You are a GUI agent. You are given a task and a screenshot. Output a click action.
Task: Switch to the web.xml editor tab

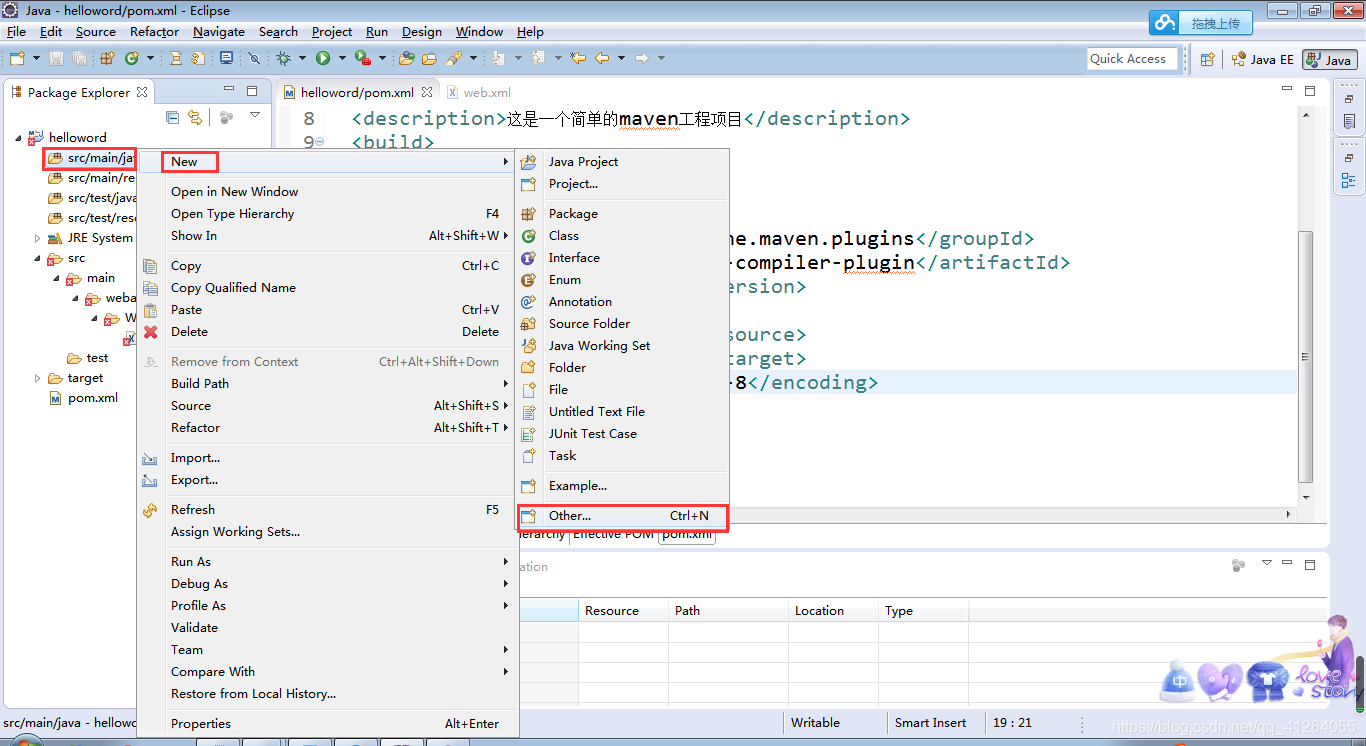pos(479,92)
